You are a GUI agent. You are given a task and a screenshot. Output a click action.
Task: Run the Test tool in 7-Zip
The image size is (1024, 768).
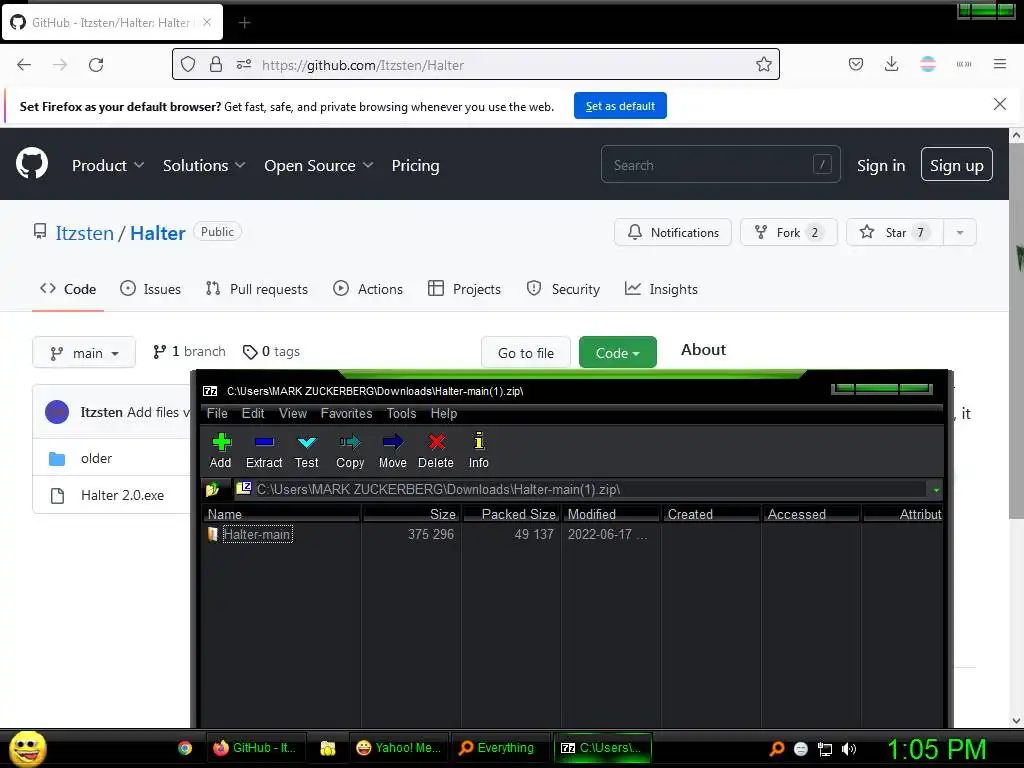pyautogui.click(x=306, y=450)
